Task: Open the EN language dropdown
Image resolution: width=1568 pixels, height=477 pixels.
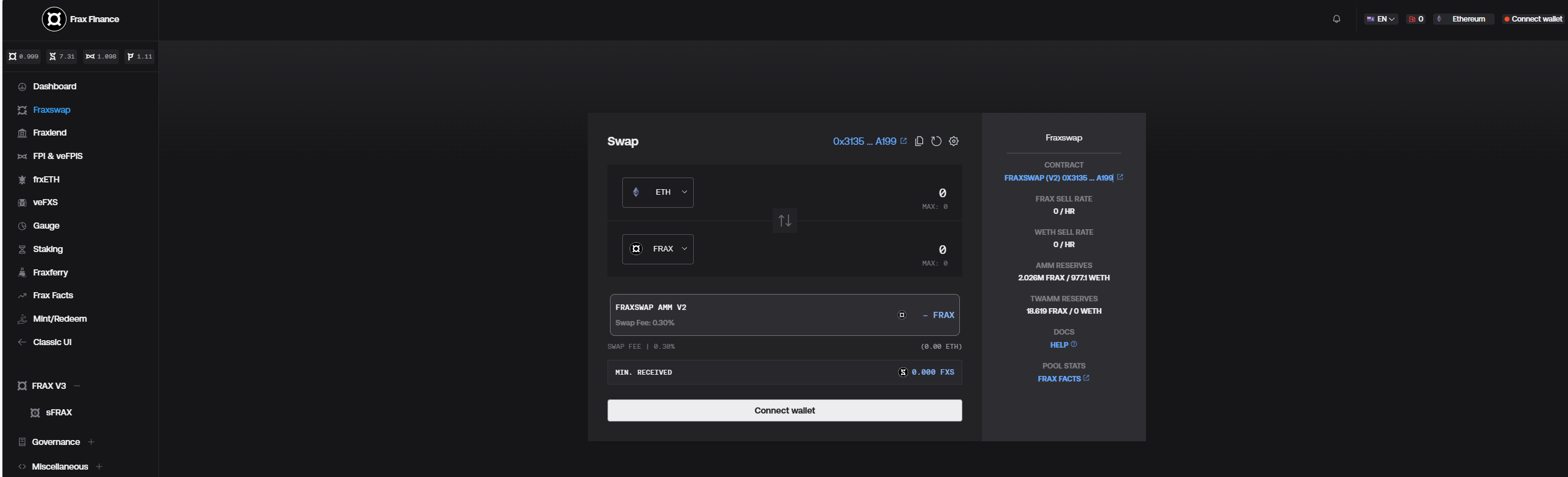Action: [1381, 19]
